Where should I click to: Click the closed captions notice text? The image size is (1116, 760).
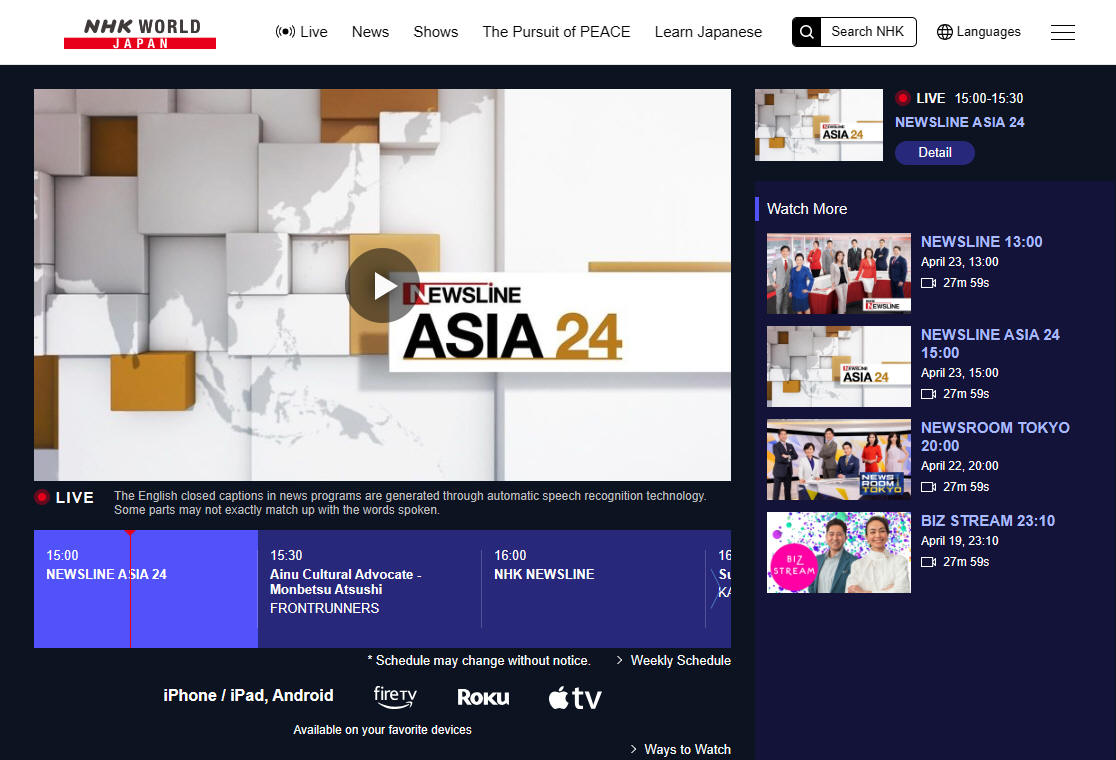[410, 502]
